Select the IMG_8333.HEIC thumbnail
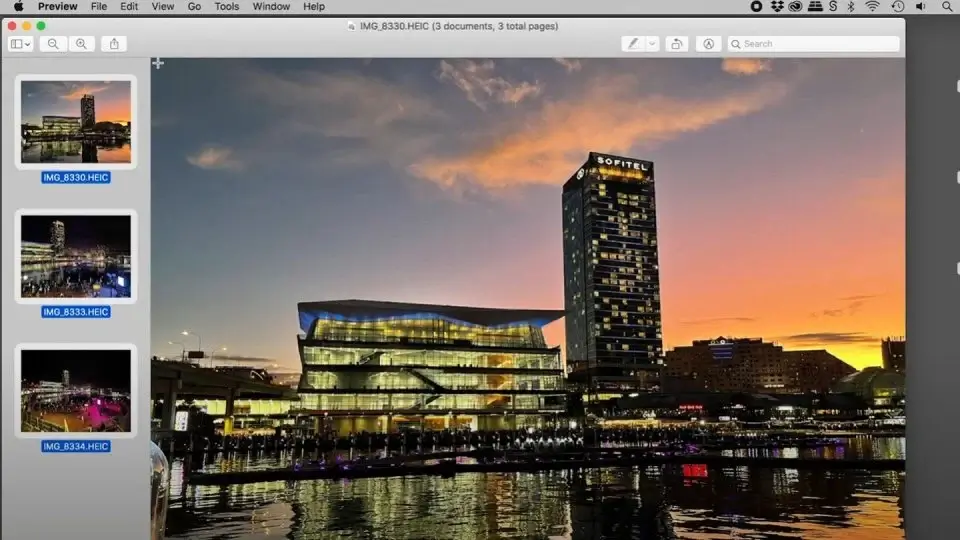This screenshot has height=540, width=960. (x=76, y=256)
